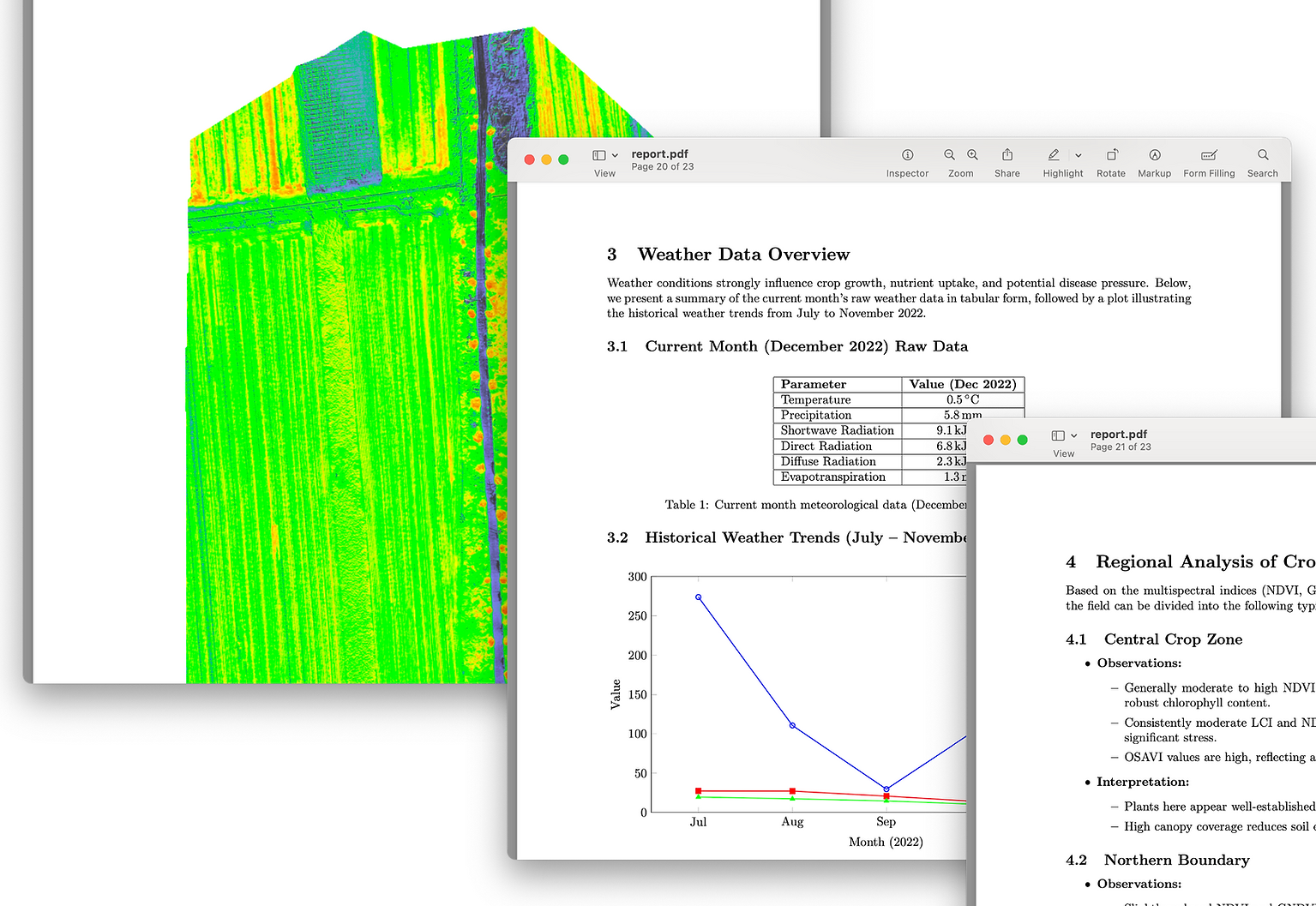1316x906 pixels.
Task: Open Search in report.pdf
Action: click(1262, 155)
